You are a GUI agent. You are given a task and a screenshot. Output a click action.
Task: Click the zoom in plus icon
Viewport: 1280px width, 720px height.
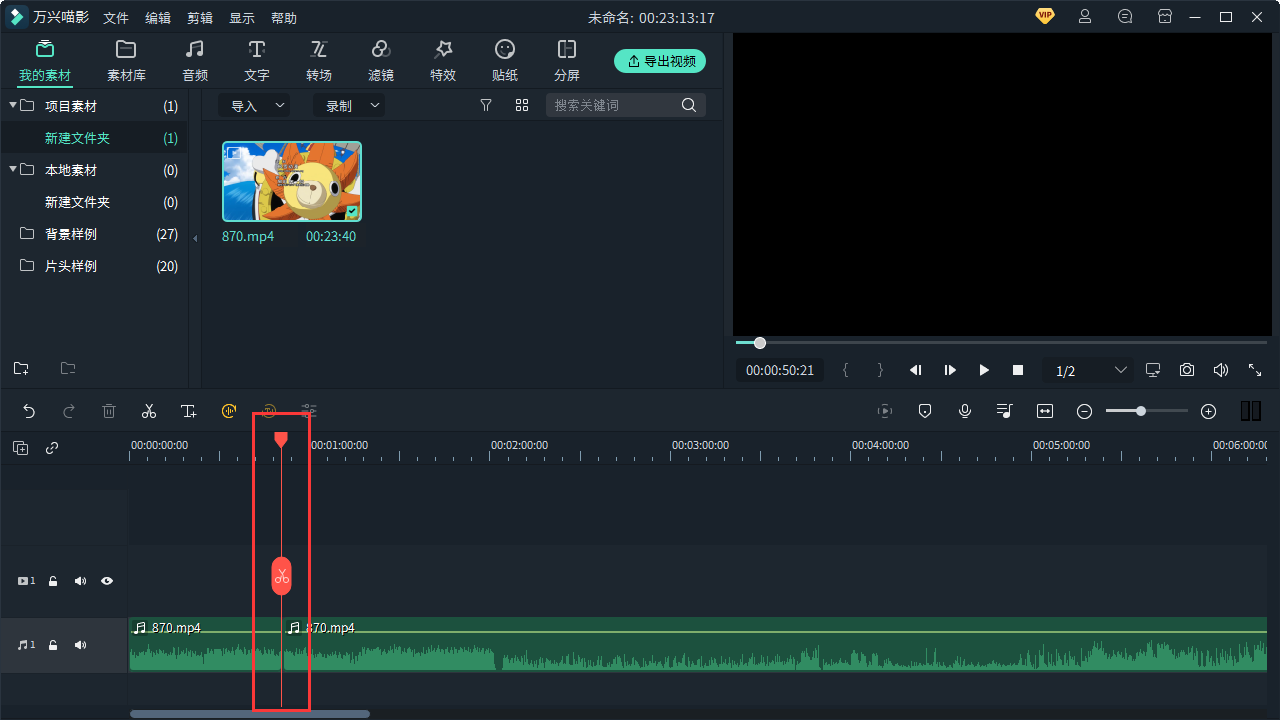tap(1208, 411)
